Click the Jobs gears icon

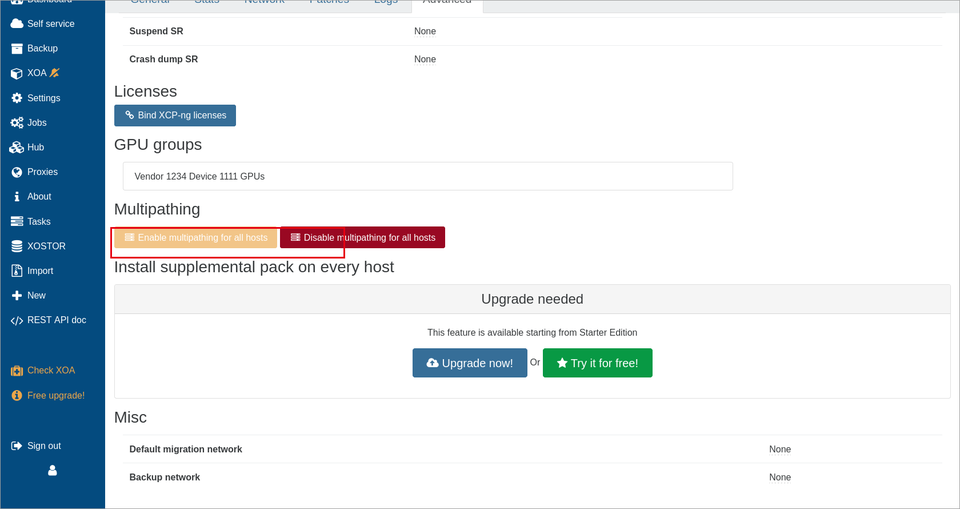pyautogui.click(x=17, y=123)
